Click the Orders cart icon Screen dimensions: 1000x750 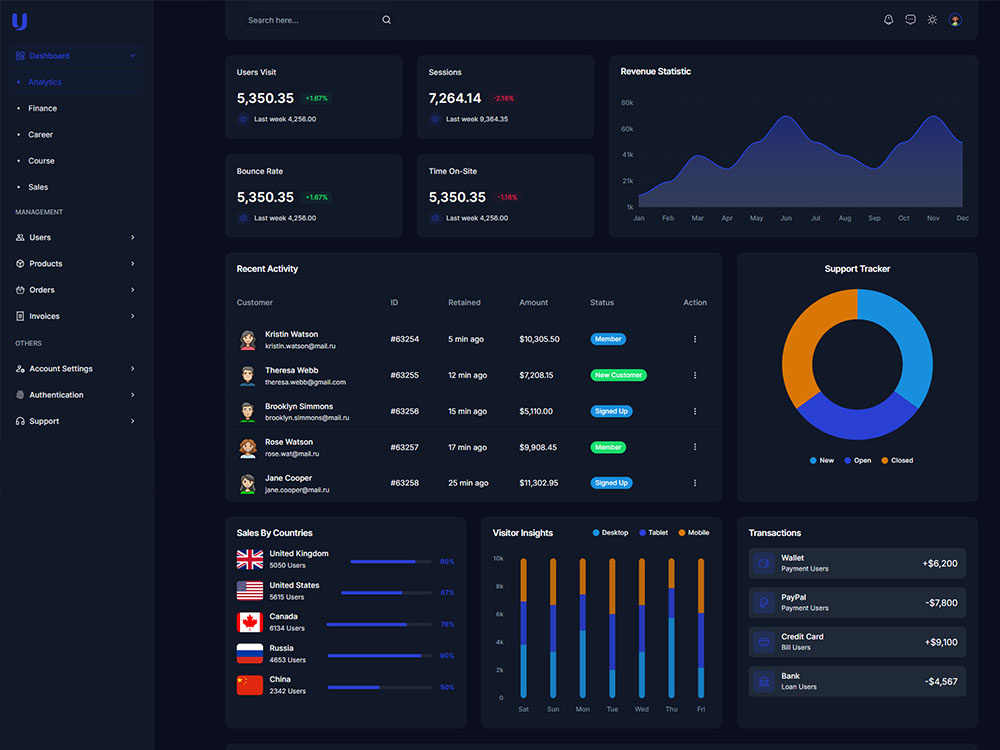coord(22,289)
